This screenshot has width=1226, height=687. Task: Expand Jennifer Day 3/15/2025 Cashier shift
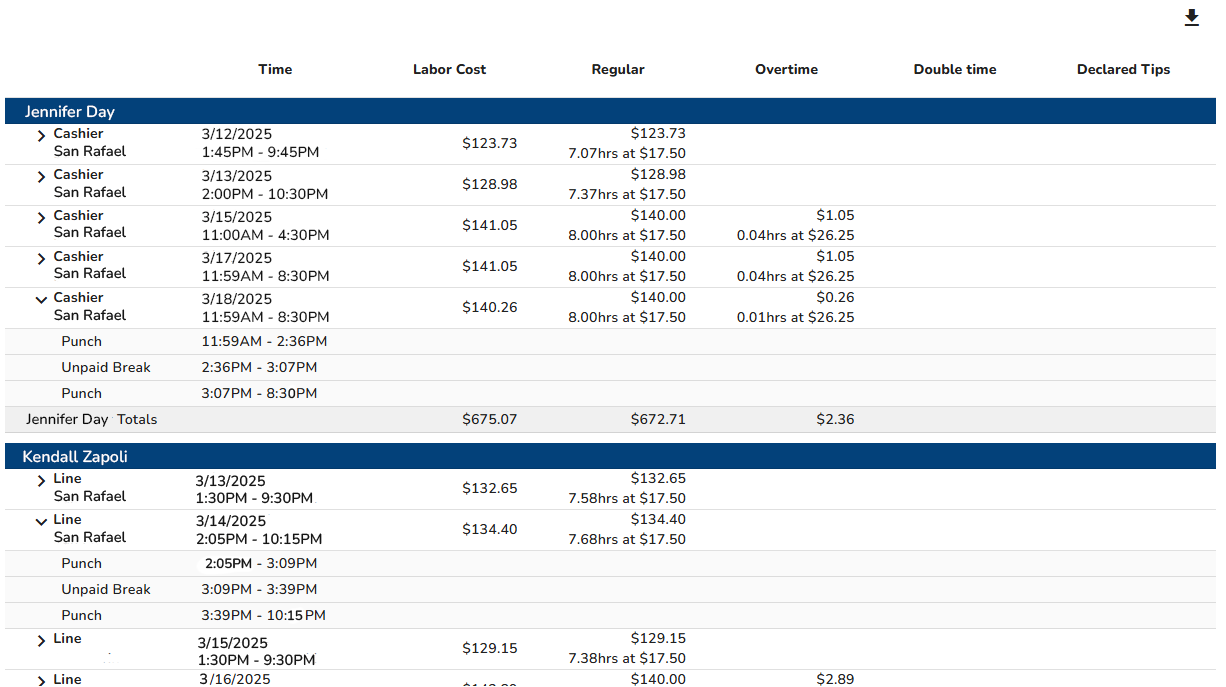click(41, 218)
